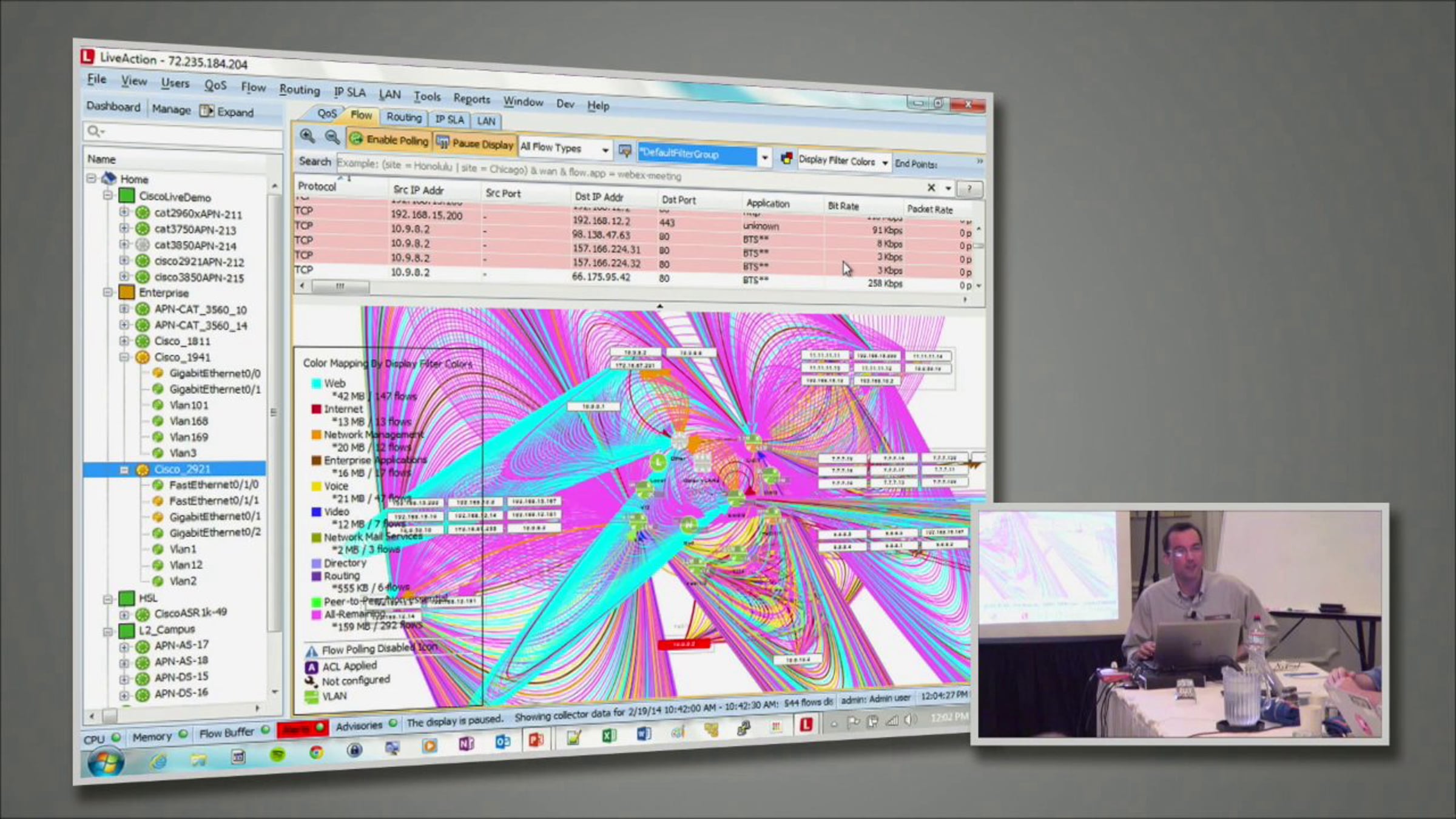Viewport: 1456px width, 819px height.
Task: Click the Expand icon in the left toolbar
Action: coord(207,110)
